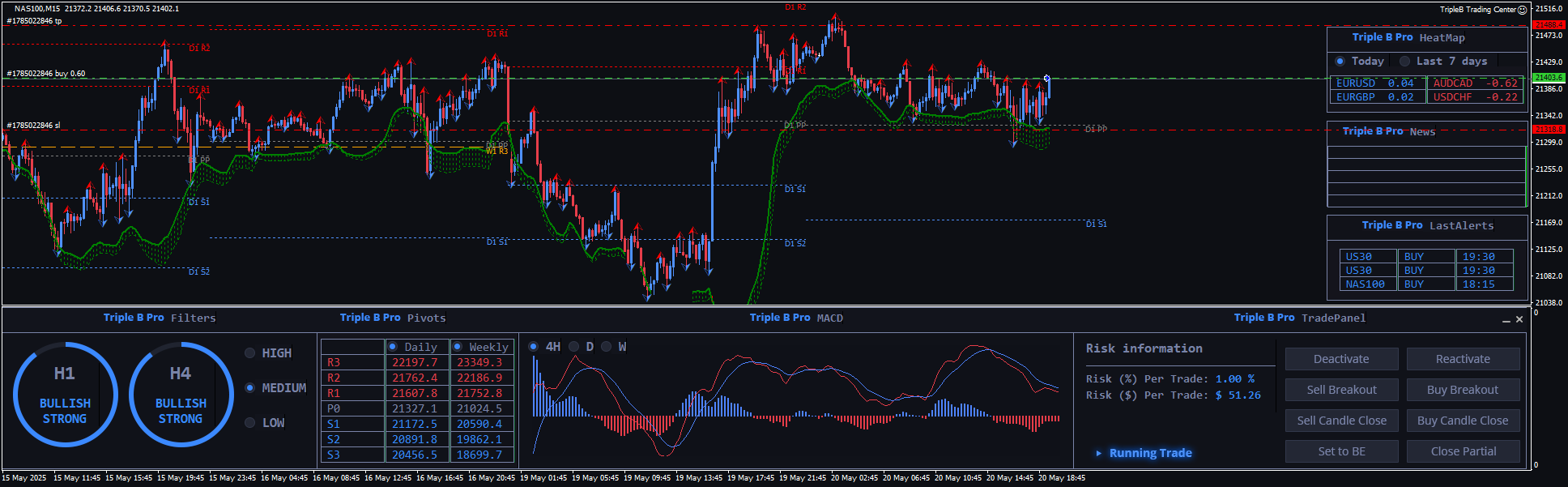This screenshot has width=1568, height=487.
Task: Toggle the Weekly pivots radio button
Action: click(458, 347)
